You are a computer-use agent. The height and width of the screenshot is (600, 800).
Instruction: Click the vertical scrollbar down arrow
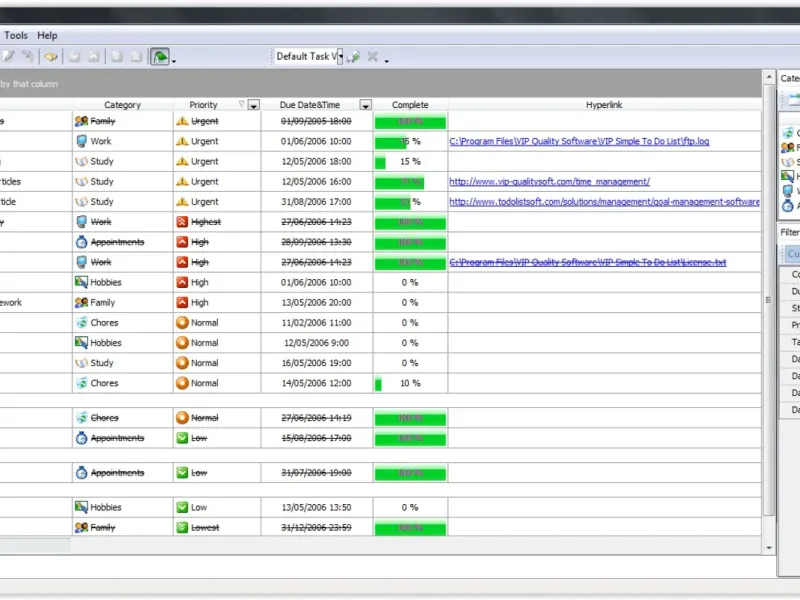point(769,548)
